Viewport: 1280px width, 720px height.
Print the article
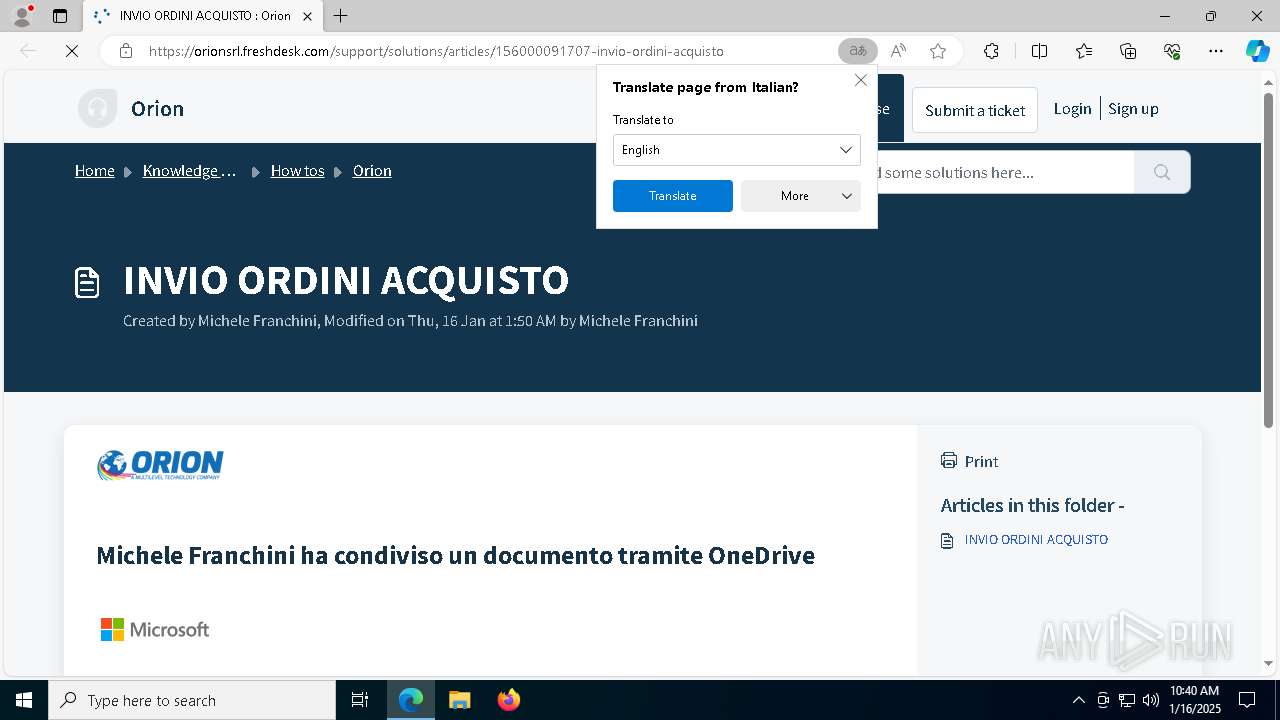pyautogui.click(x=969, y=461)
